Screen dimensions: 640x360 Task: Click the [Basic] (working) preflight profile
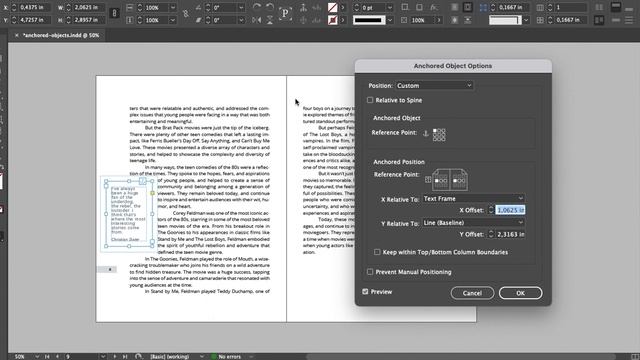coord(170,356)
